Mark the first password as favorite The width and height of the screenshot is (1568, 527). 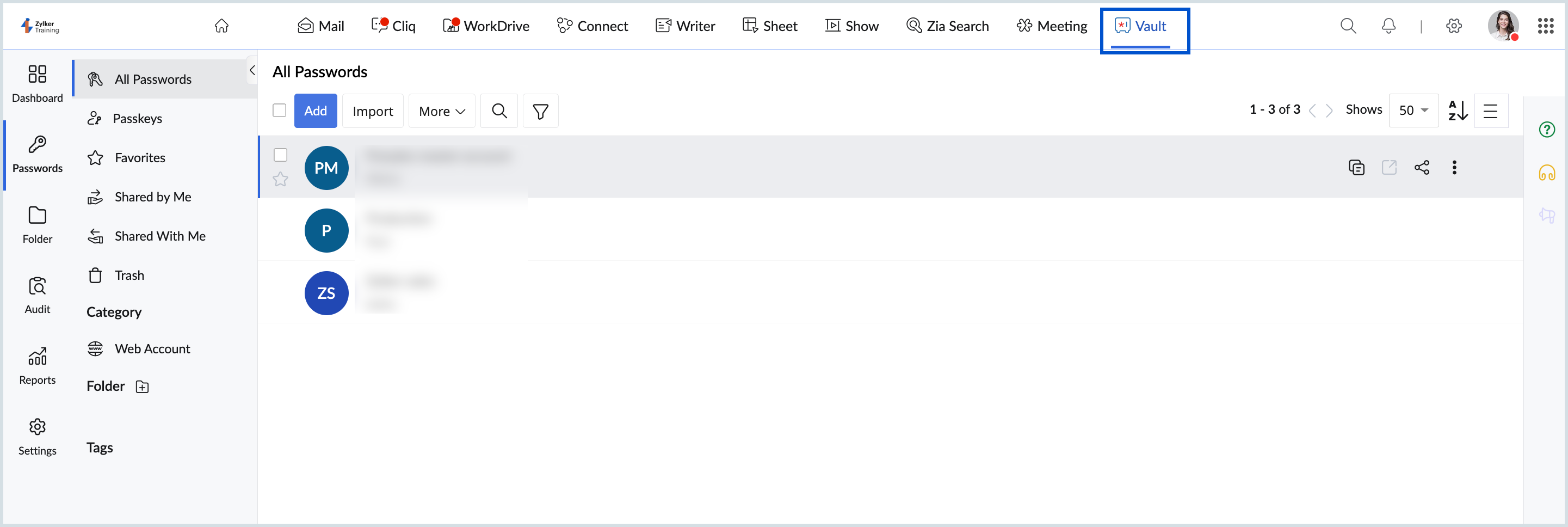pyautogui.click(x=281, y=179)
